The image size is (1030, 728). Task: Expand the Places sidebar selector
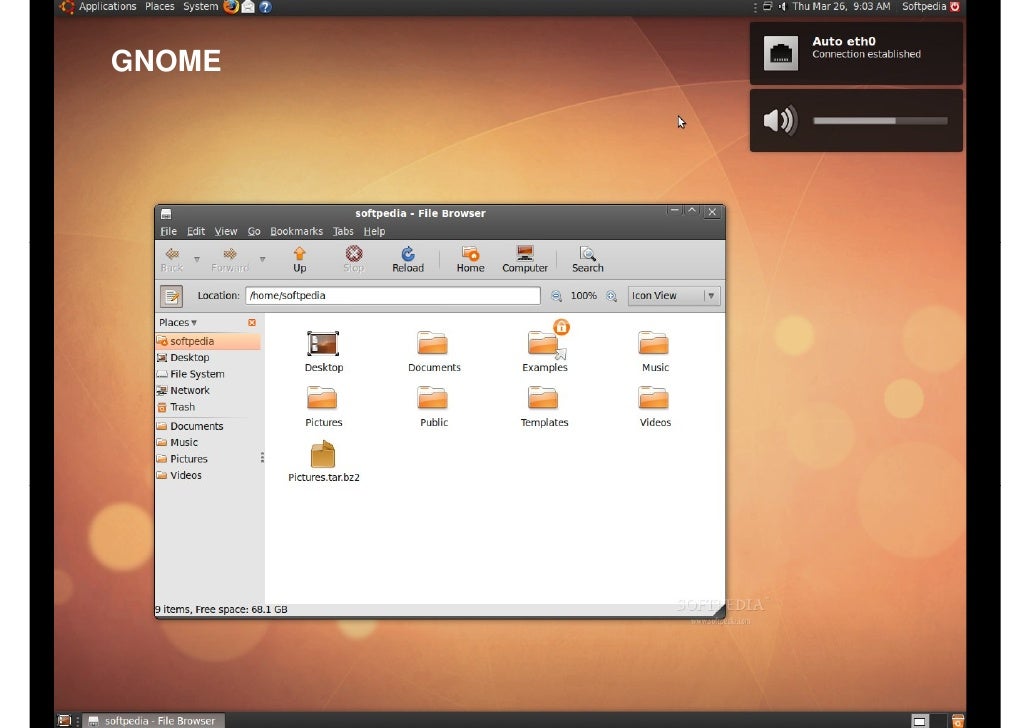coord(177,323)
